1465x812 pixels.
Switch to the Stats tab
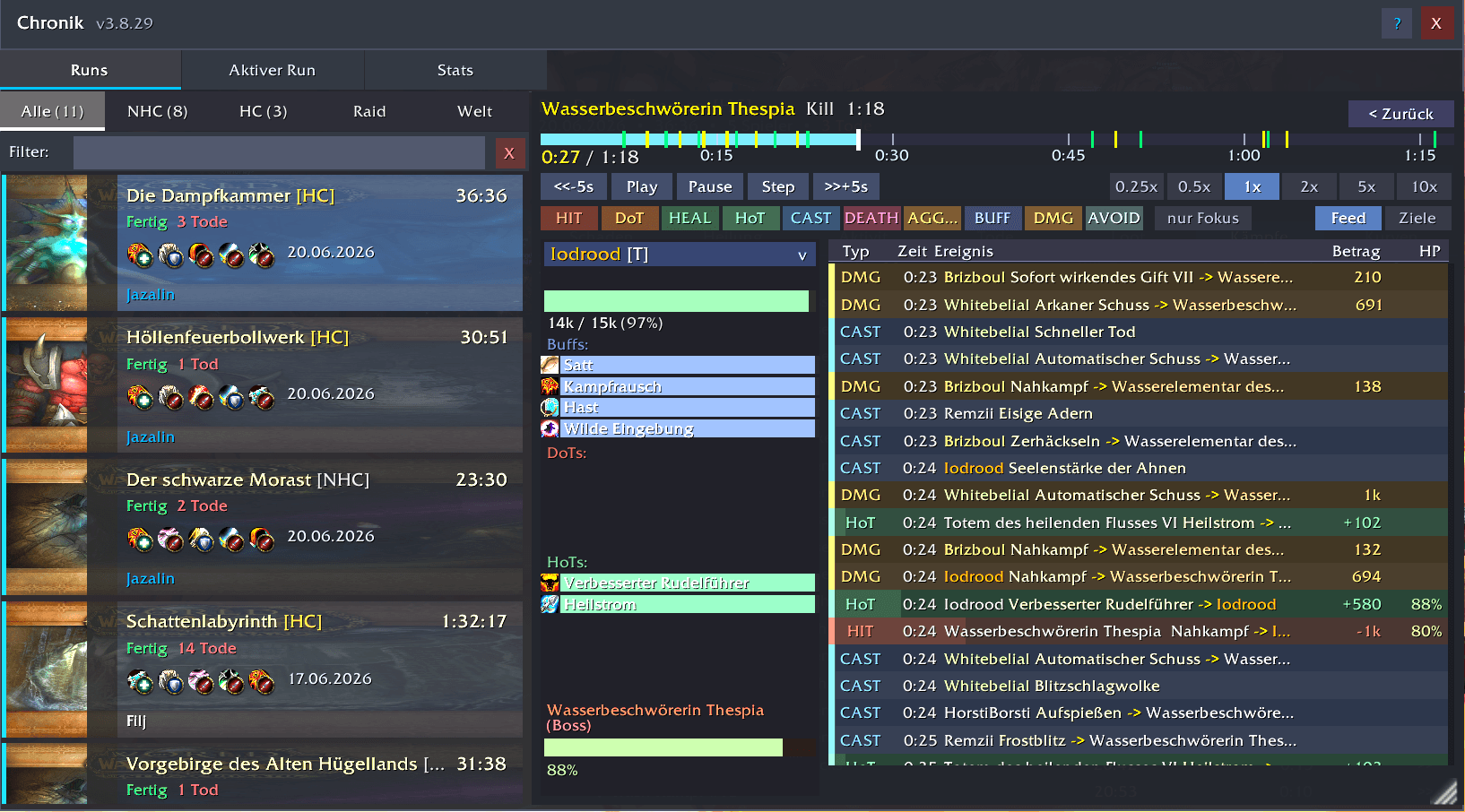point(455,70)
